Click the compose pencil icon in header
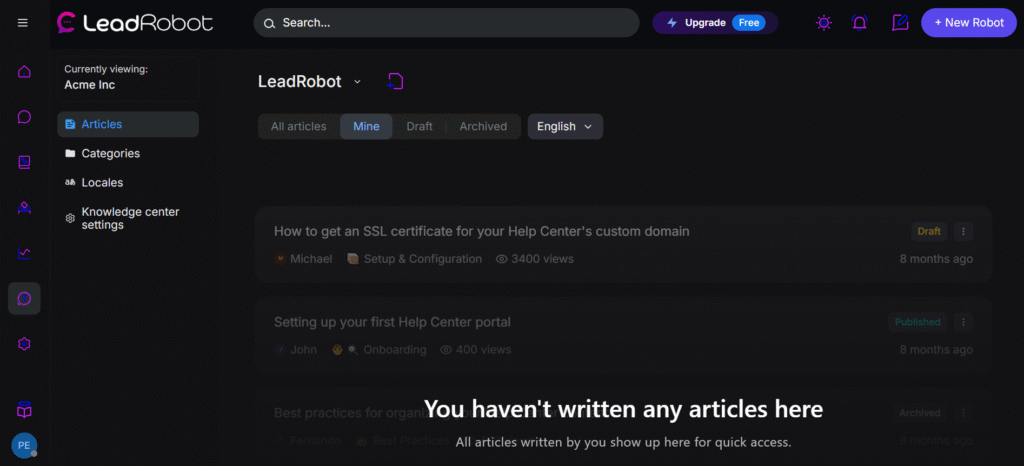 901,23
